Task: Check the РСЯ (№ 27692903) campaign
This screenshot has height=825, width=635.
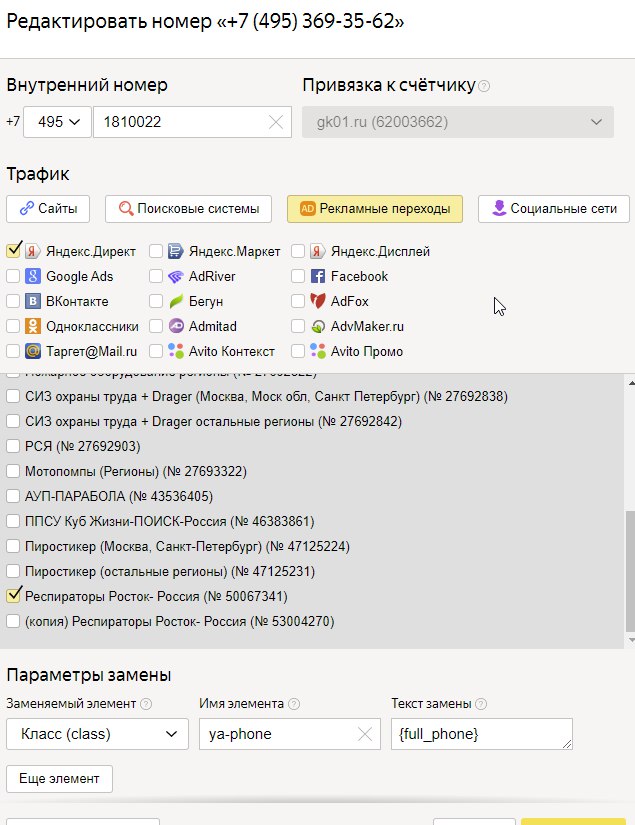Action: [x=13, y=446]
